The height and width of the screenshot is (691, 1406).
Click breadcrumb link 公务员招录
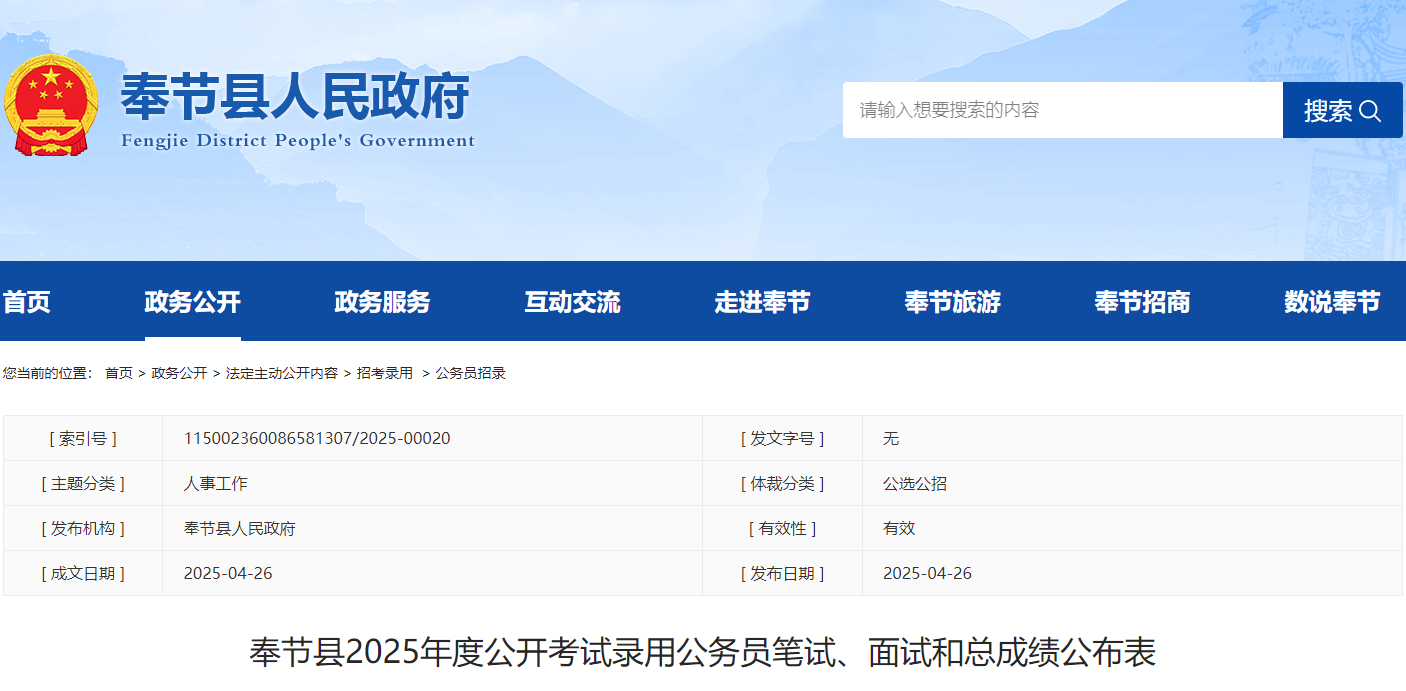(x=470, y=373)
